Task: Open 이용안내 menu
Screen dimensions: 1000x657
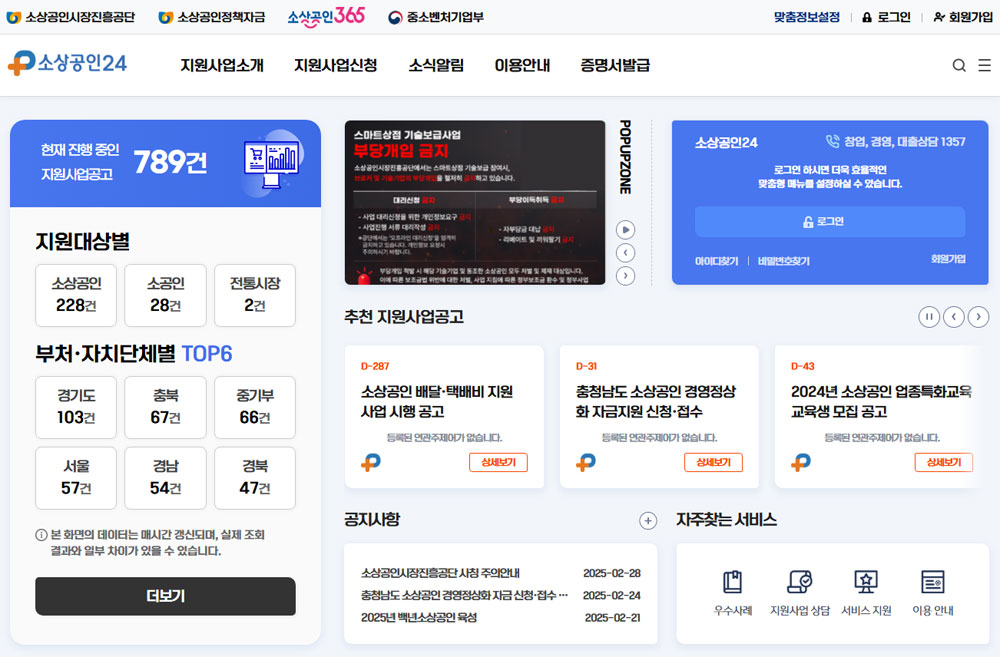Action: point(522,65)
